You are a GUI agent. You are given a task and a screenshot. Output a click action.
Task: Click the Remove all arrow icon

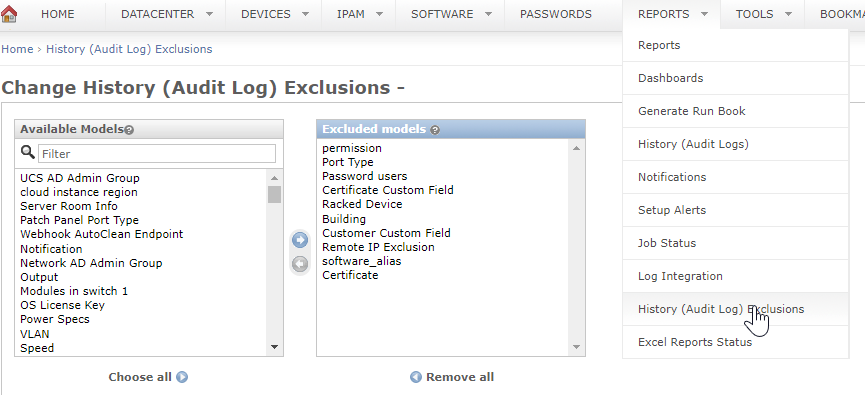416,377
